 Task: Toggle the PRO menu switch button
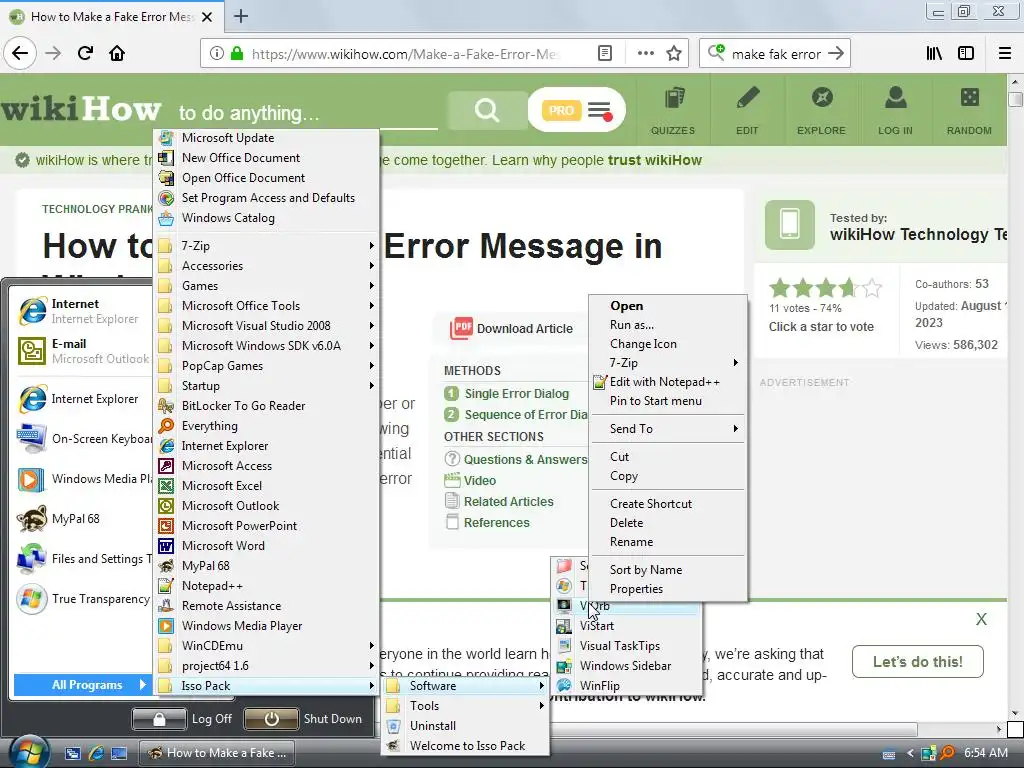coord(577,110)
